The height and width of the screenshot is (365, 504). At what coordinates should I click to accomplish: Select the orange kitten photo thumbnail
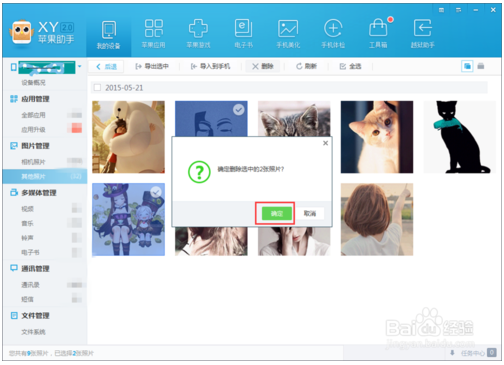(377, 137)
